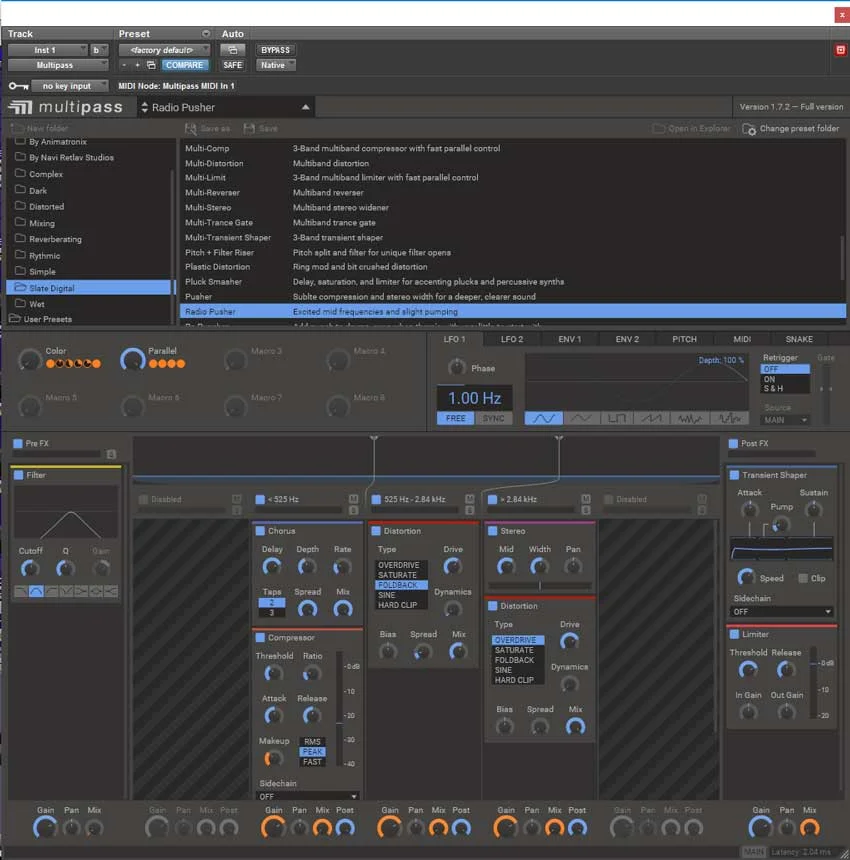Select the sawtooth LFO waveform shape
This screenshot has width=850, height=860.
651,418
